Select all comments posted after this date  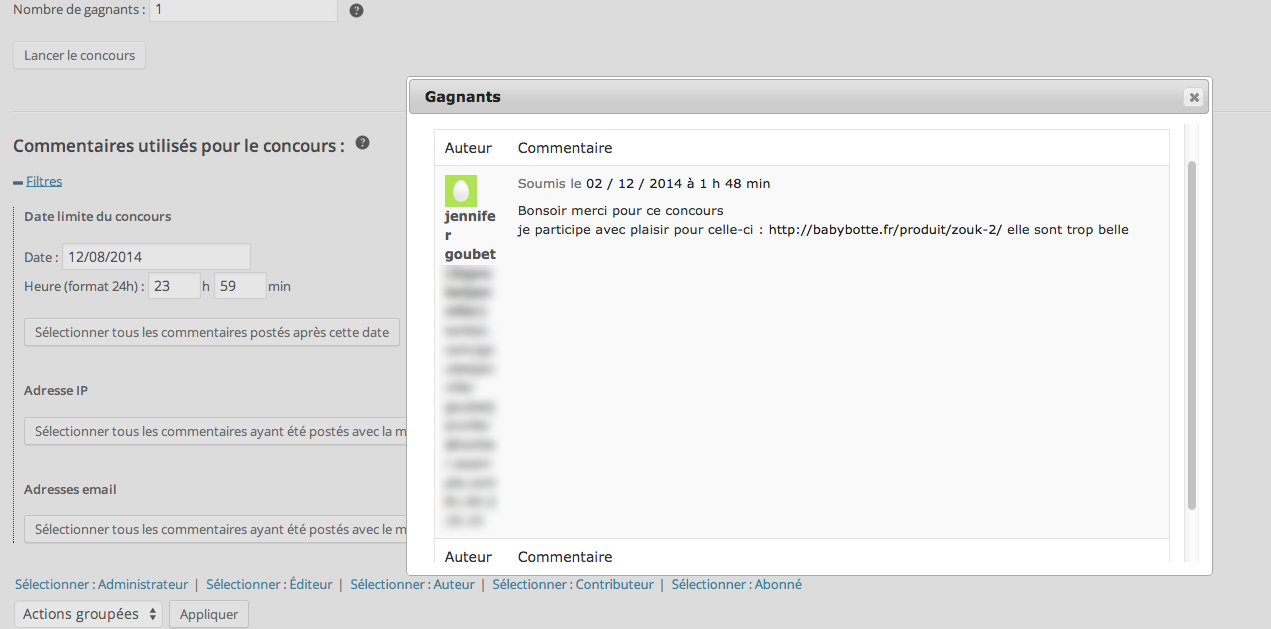coord(212,332)
